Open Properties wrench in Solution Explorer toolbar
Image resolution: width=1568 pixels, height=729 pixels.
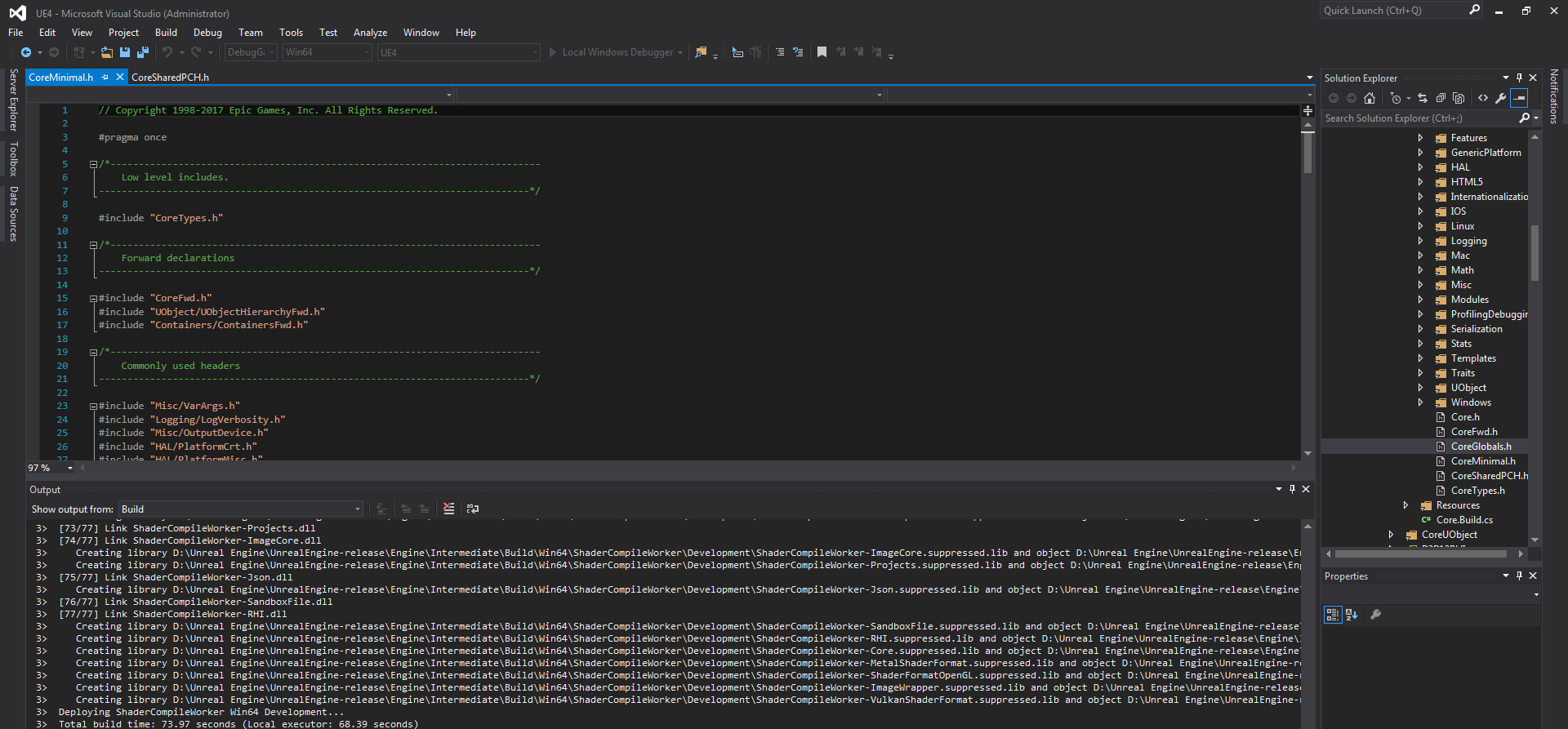click(1500, 98)
